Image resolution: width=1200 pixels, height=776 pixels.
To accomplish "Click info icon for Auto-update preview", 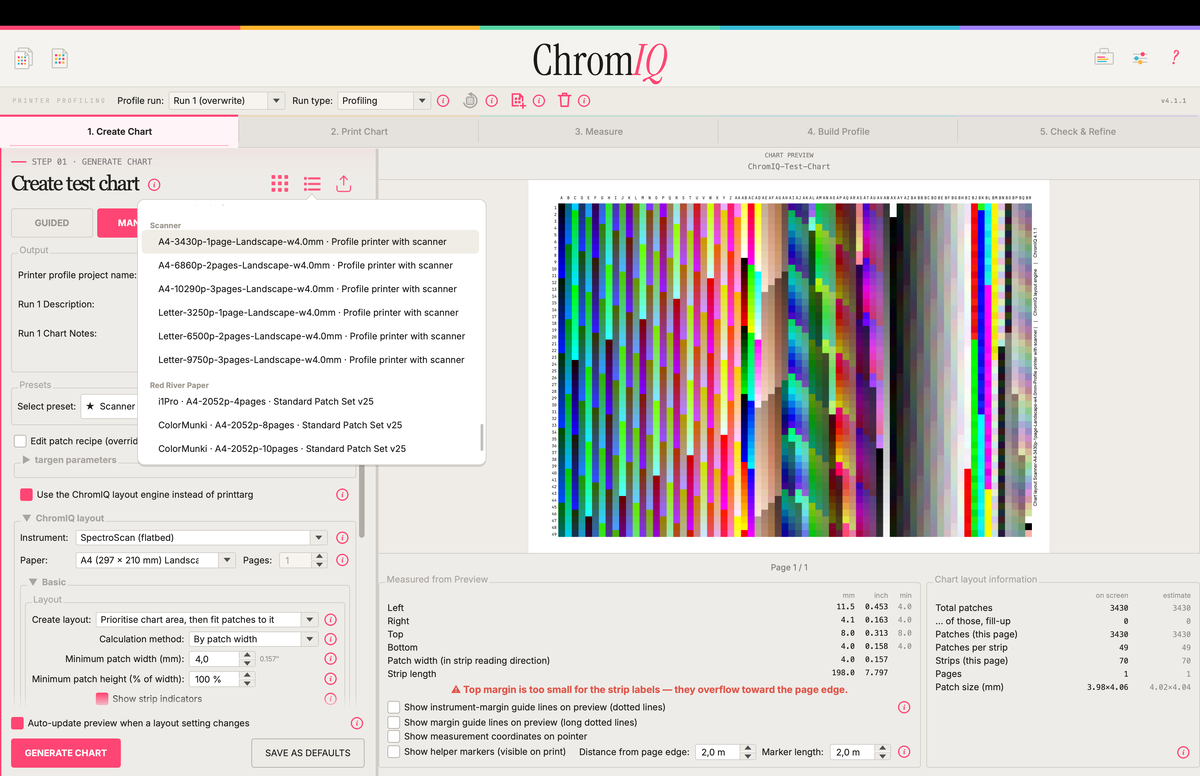I will 357,723.
